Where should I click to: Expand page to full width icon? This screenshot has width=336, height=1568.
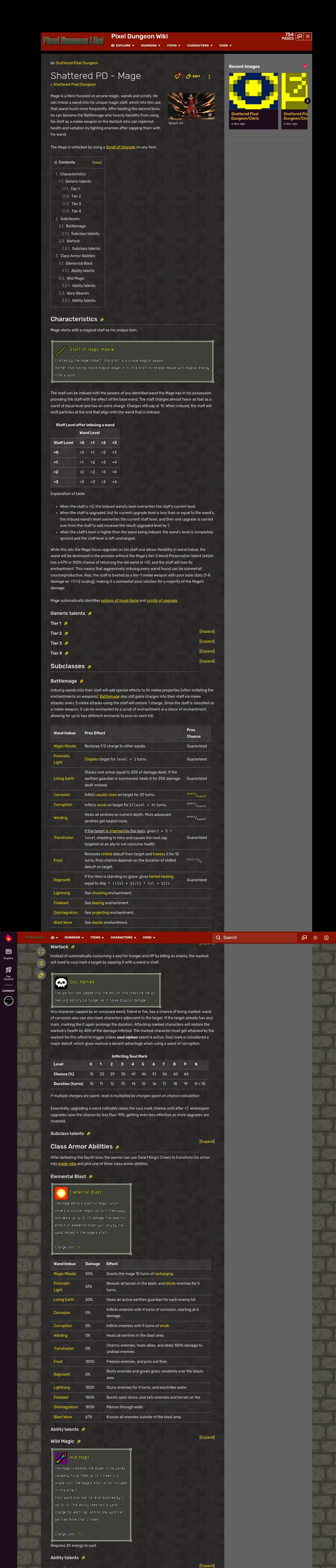coord(41,952)
